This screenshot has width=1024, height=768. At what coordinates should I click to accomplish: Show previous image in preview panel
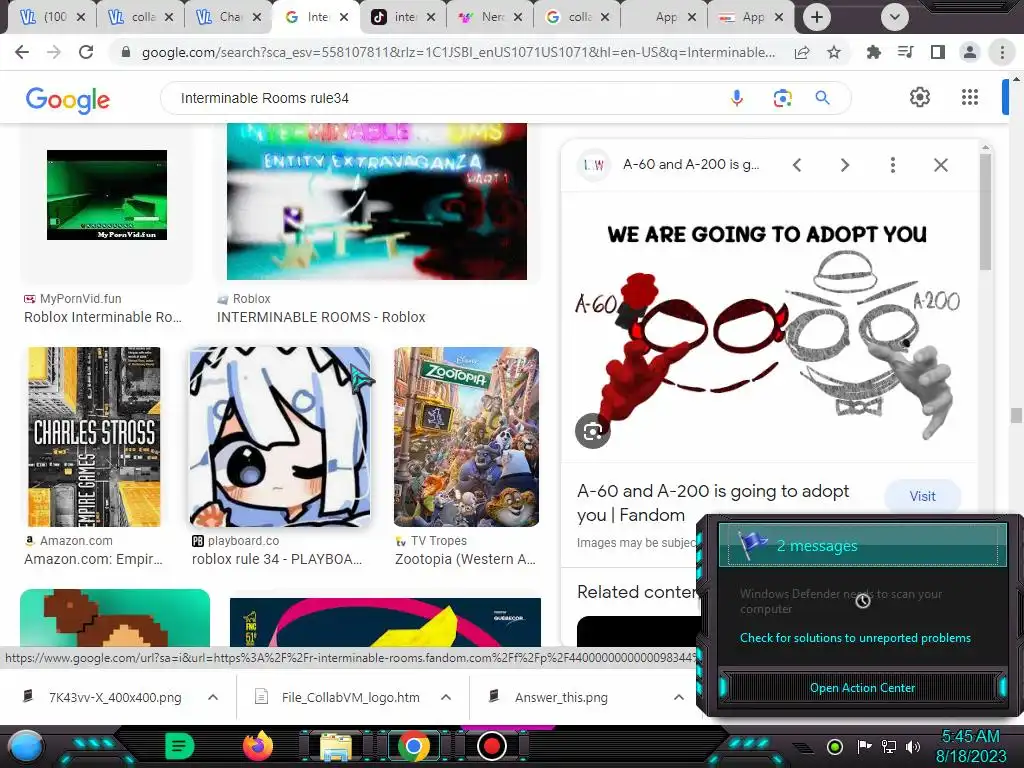click(797, 165)
